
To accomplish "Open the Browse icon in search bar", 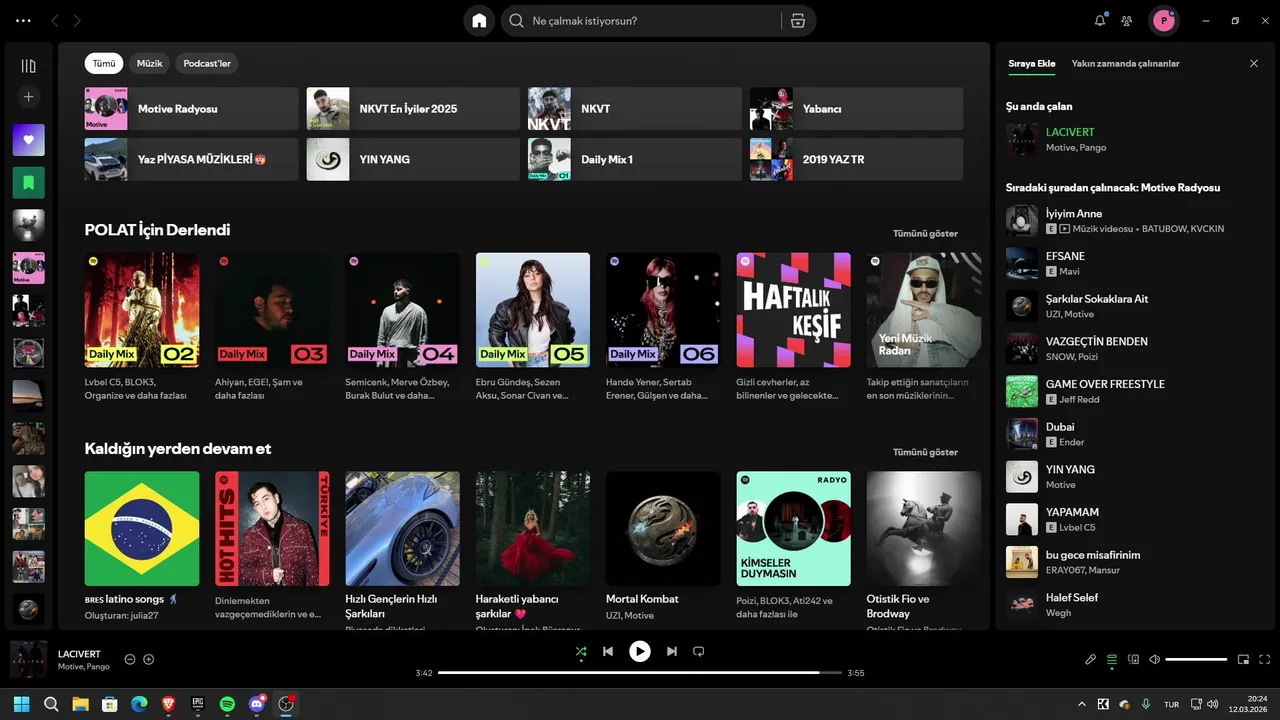I will pos(797,20).
